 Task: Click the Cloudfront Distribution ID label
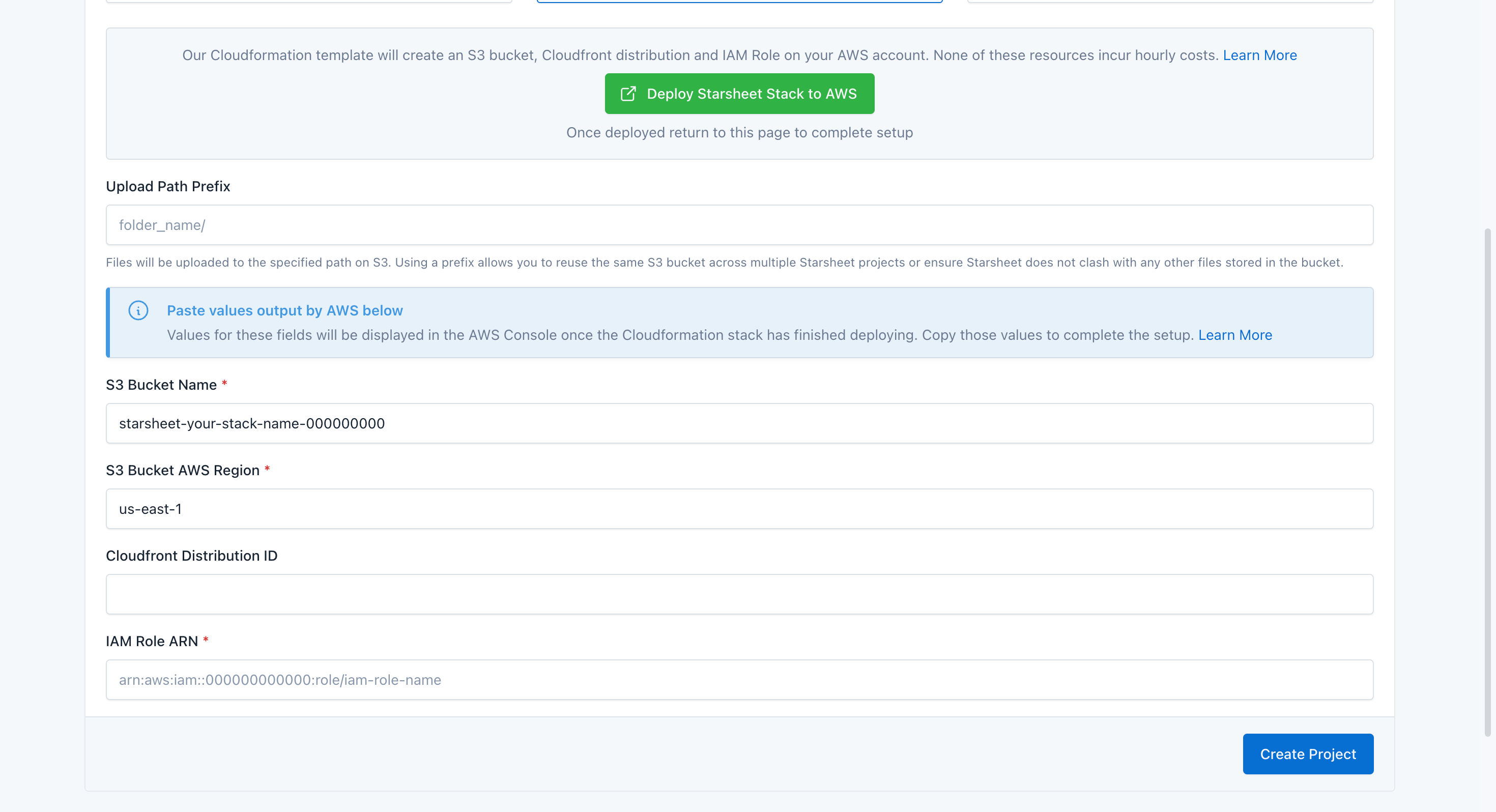click(x=191, y=556)
